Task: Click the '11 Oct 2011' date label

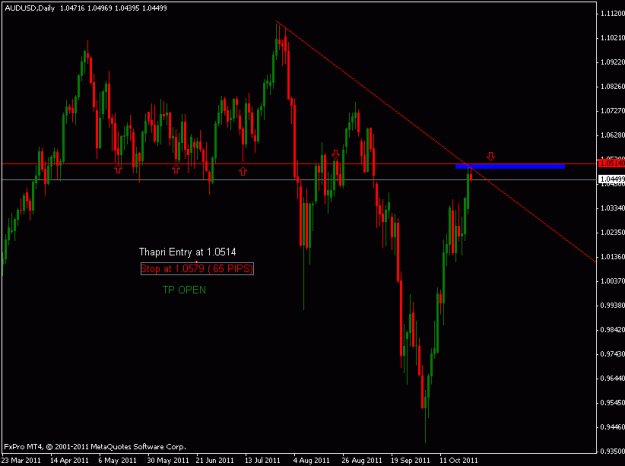Action: pyautogui.click(x=458, y=460)
